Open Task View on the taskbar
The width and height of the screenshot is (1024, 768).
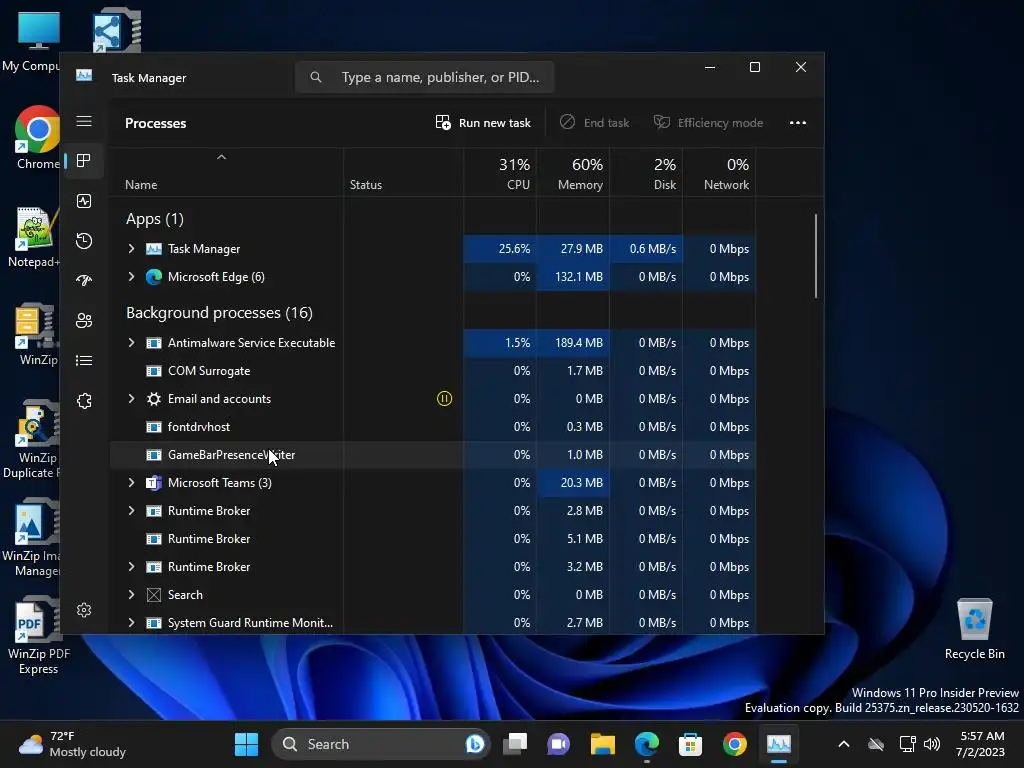click(x=515, y=744)
